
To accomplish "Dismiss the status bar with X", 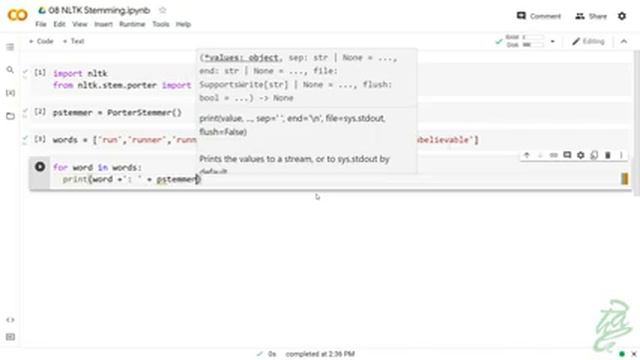I will 634,353.
